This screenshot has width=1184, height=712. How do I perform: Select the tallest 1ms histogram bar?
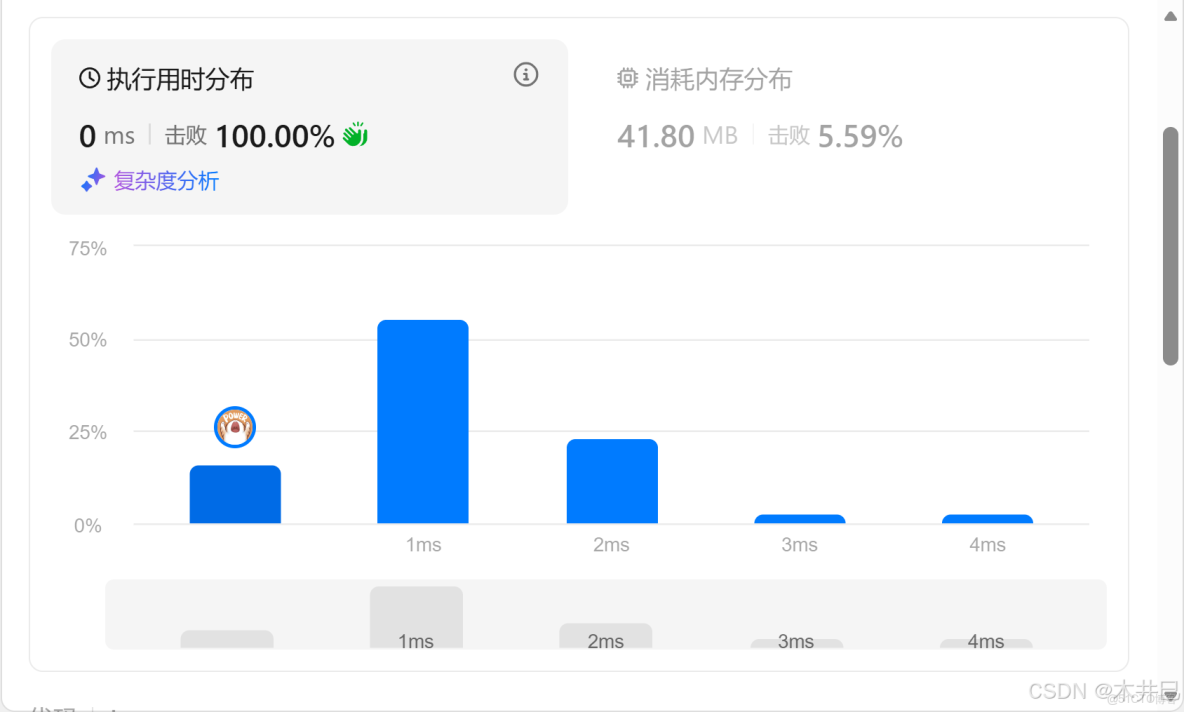pos(422,420)
